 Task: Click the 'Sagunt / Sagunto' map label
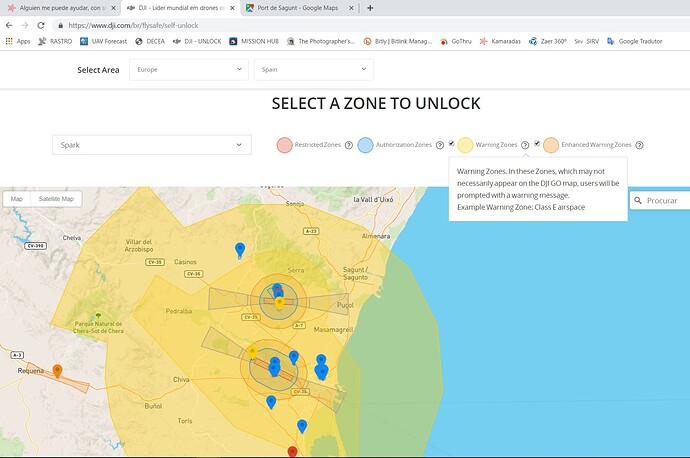355,273
